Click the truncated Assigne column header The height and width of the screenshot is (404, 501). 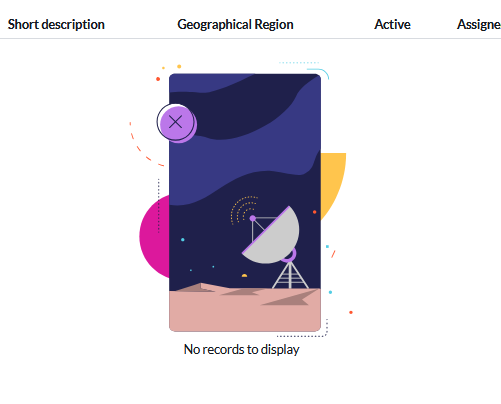click(x=479, y=24)
